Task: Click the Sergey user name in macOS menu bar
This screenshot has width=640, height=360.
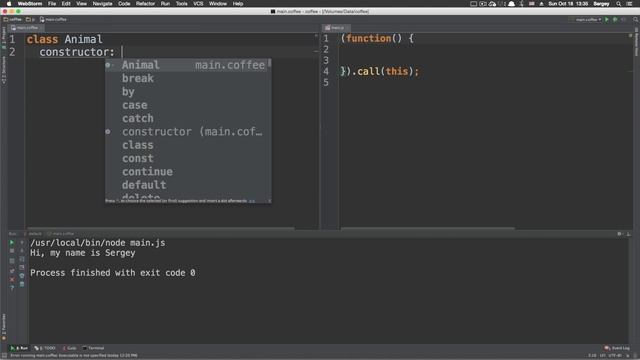Action: (601, 4)
